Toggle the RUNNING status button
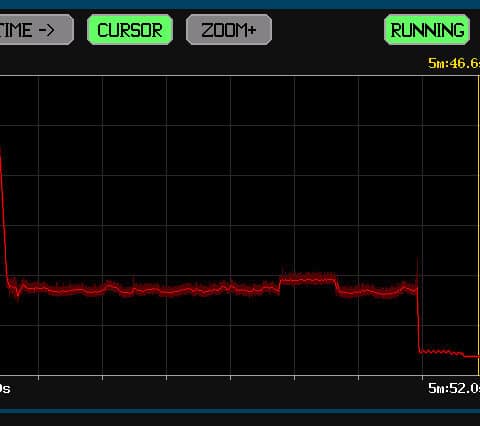The width and height of the screenshot is (480, 426). (x=427, y=30)
